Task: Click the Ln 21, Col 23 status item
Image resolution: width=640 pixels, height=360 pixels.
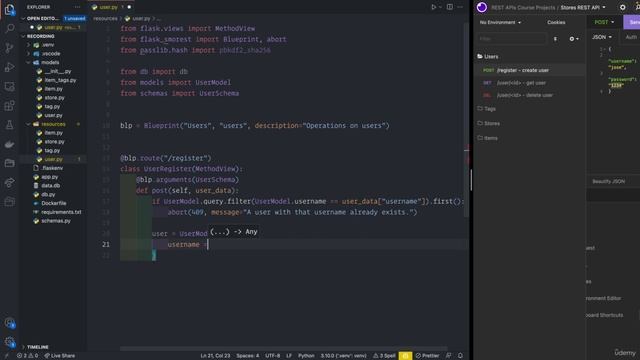Action: point(215,356)
